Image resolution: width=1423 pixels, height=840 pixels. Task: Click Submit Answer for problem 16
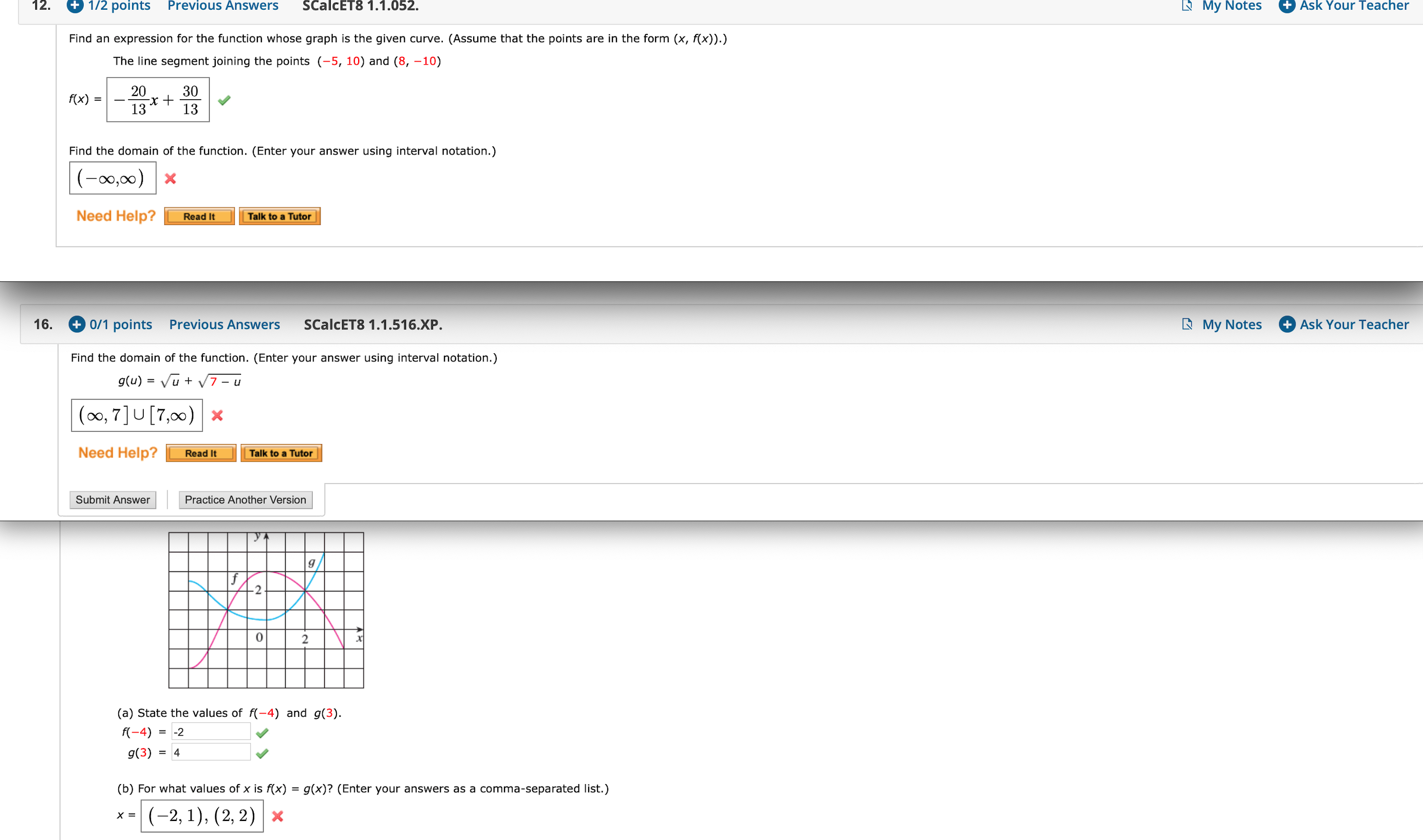110,499
